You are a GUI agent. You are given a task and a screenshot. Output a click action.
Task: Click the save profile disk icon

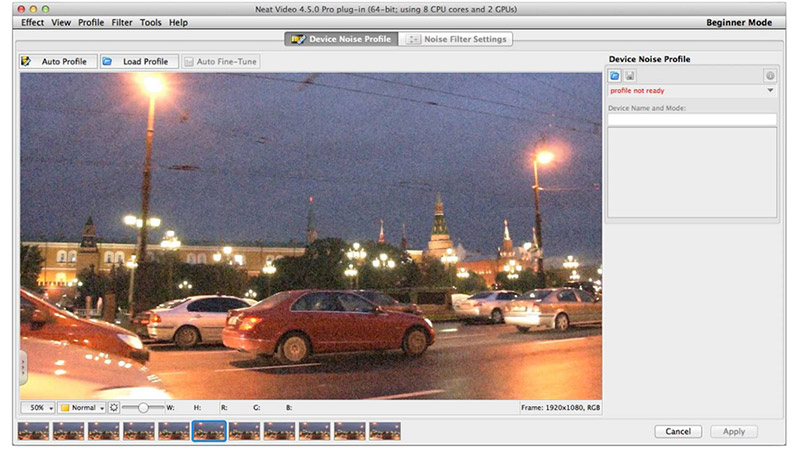coord(630,76)
